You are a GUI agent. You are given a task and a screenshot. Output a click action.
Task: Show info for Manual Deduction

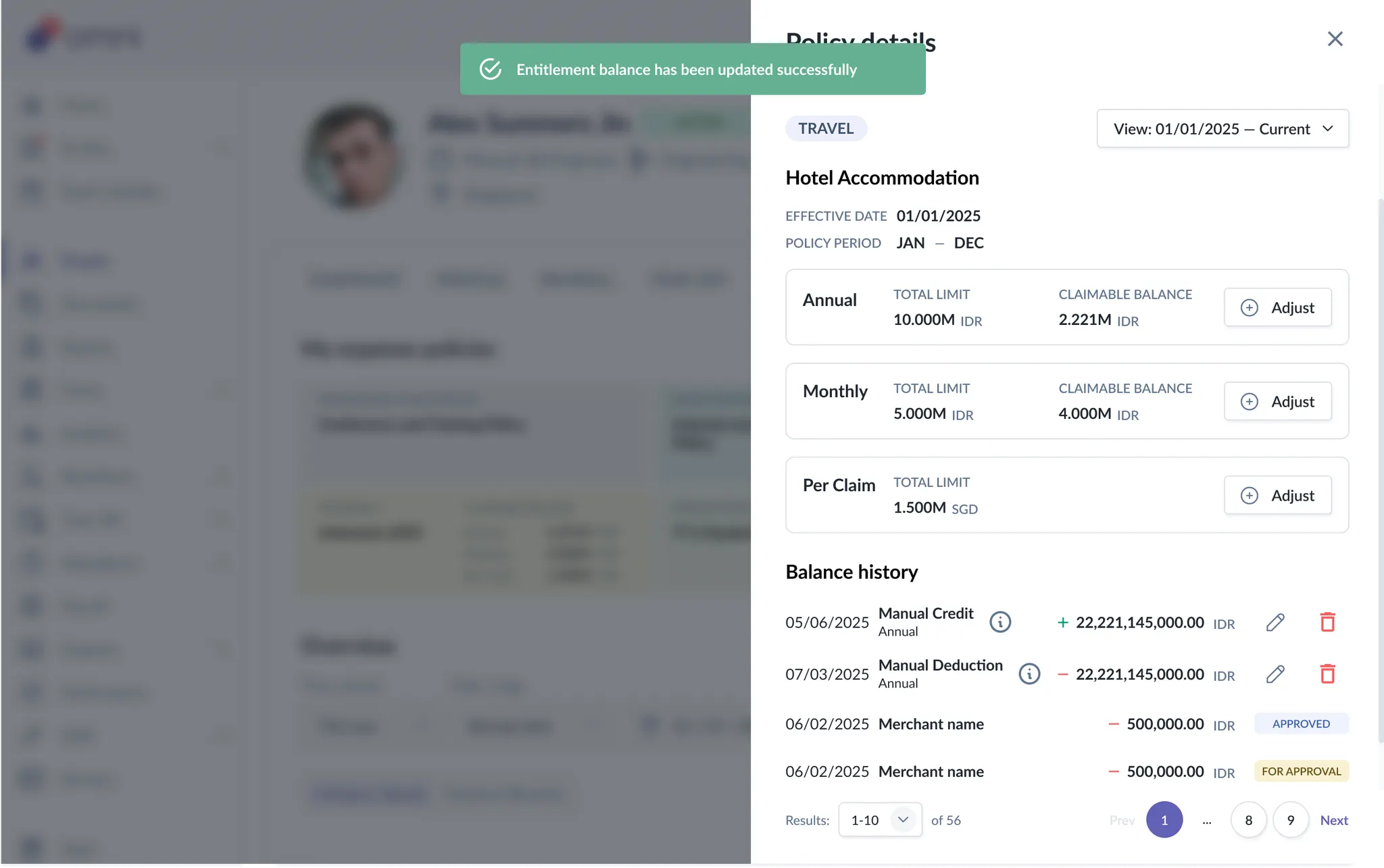click(1029, 674)
